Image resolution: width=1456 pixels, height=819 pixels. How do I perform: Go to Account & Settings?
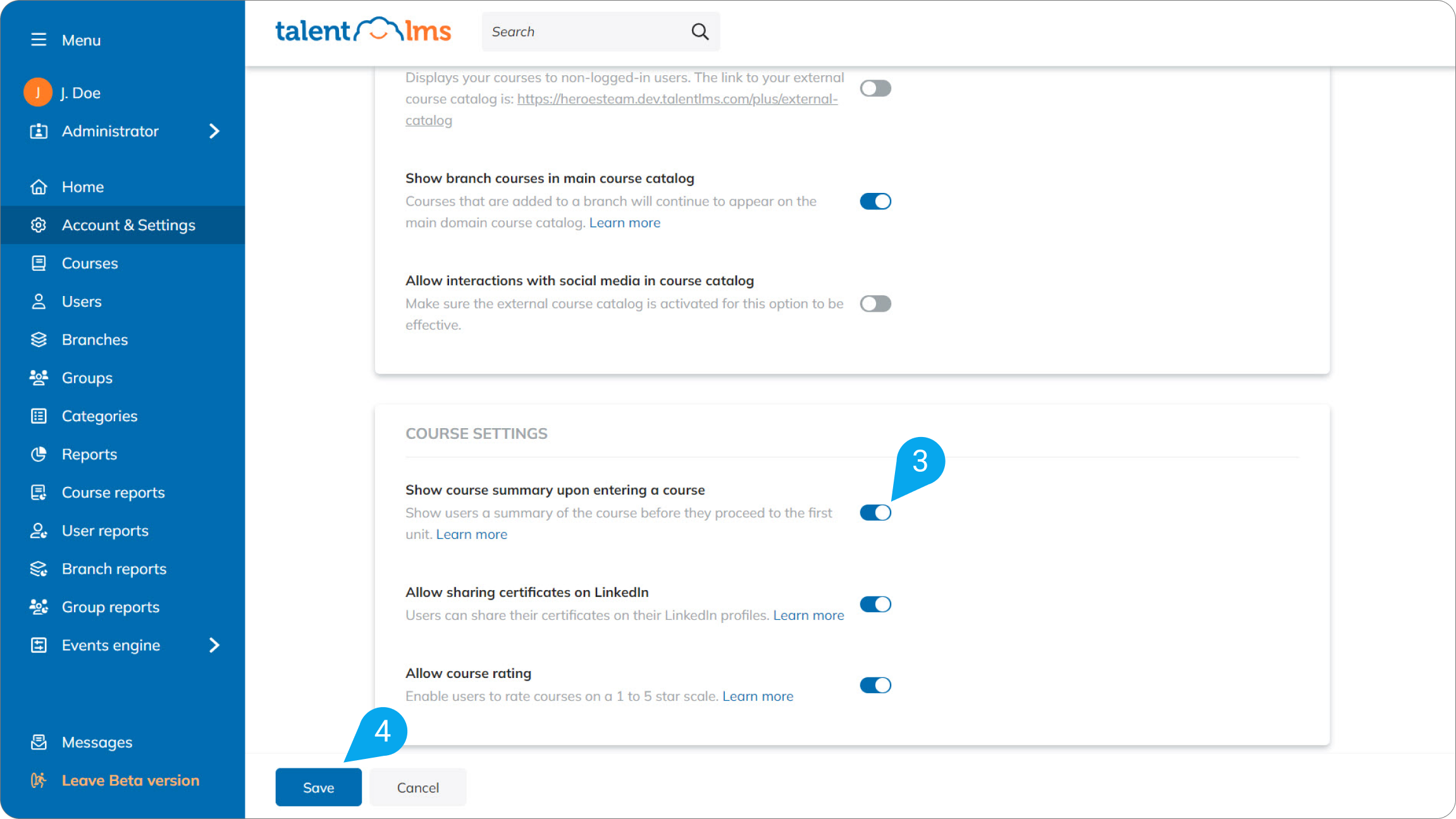point(128,225)
